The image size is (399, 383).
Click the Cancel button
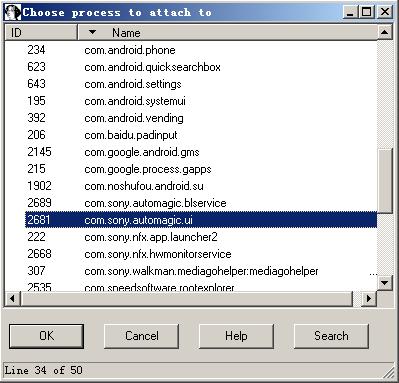[x=142, y=336]
